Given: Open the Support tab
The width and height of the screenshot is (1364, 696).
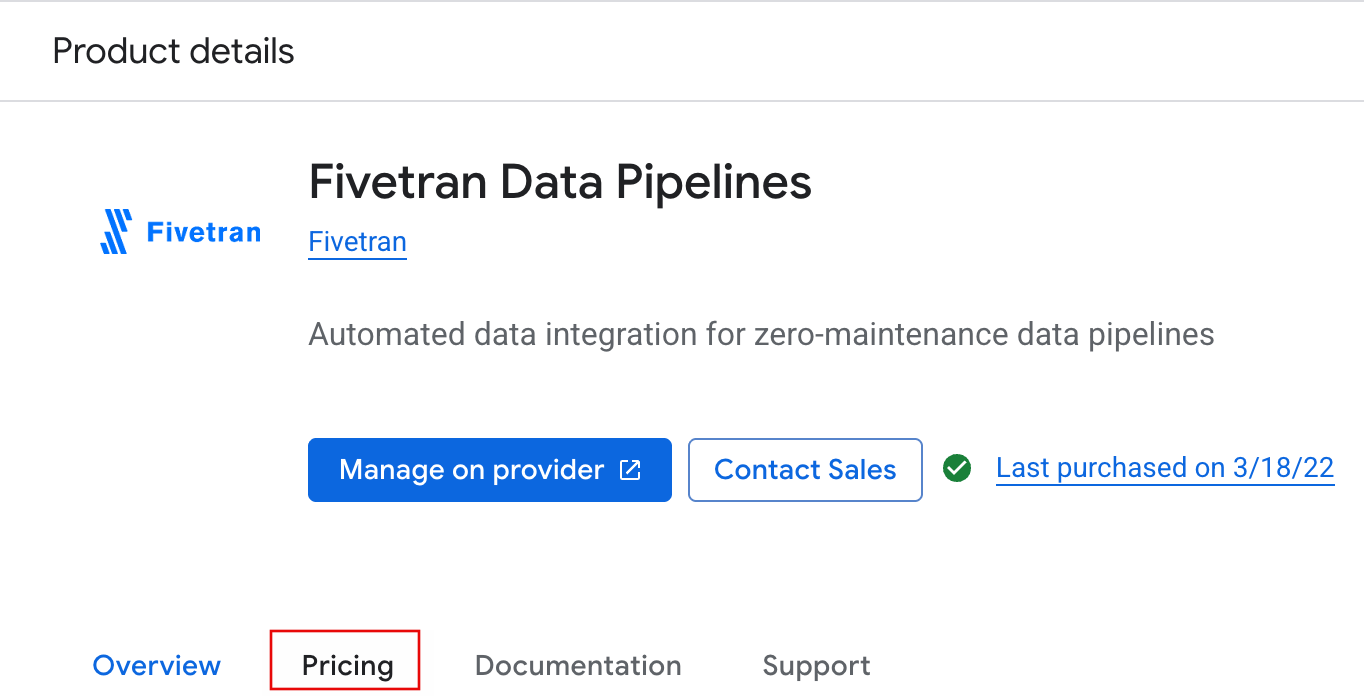Looking at the screenshot, I should point(816,664).
